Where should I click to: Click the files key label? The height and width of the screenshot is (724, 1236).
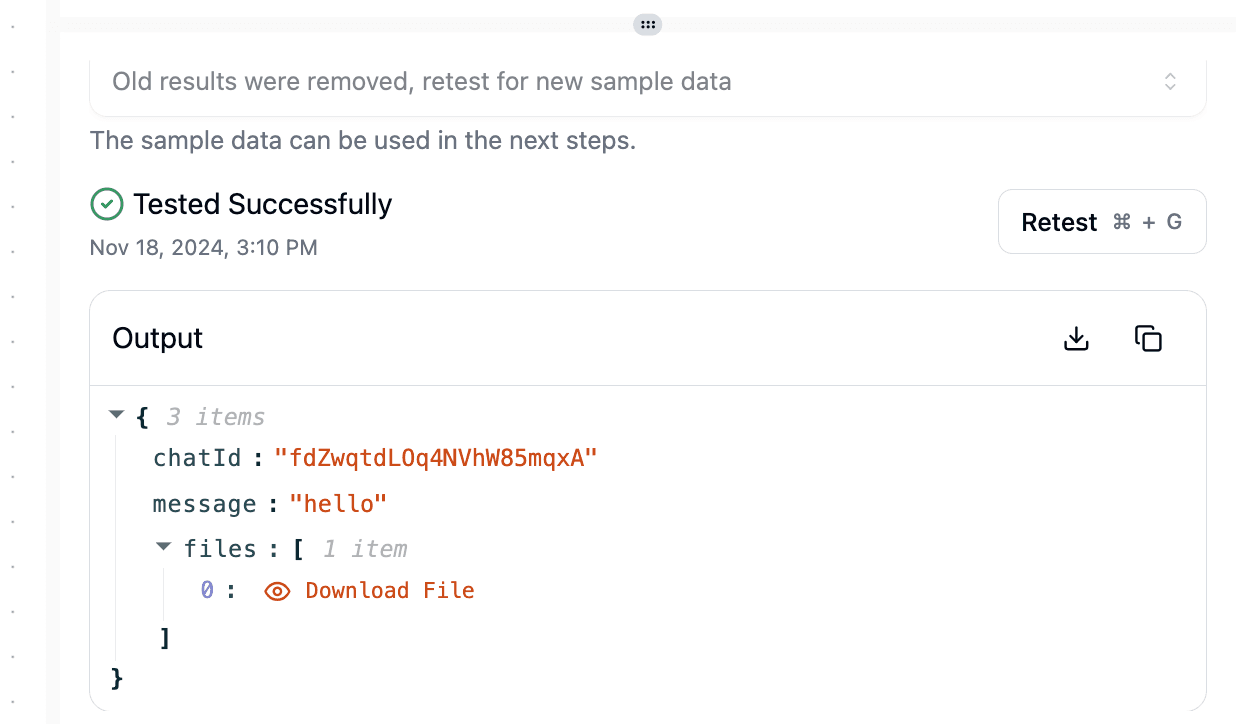click(x=220, y=549)
